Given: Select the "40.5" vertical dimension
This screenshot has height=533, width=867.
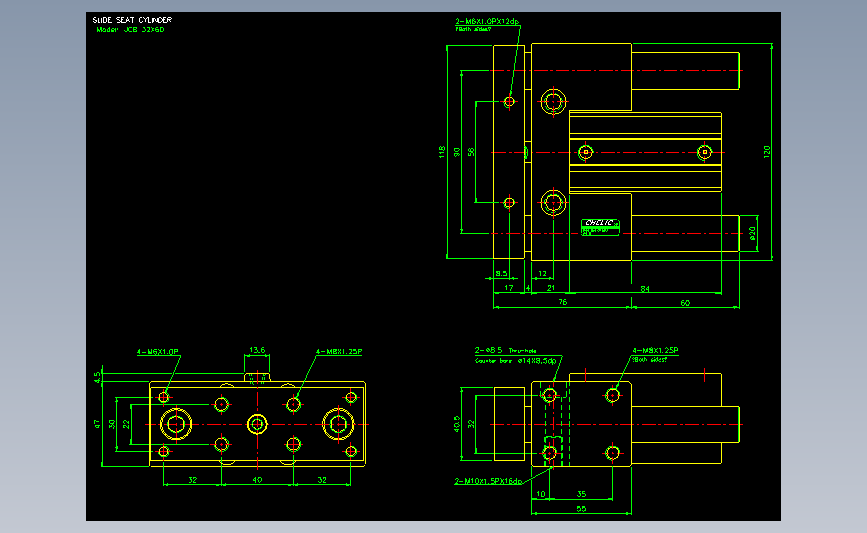Looking at the screenshot, I should (x=457, y=424).
